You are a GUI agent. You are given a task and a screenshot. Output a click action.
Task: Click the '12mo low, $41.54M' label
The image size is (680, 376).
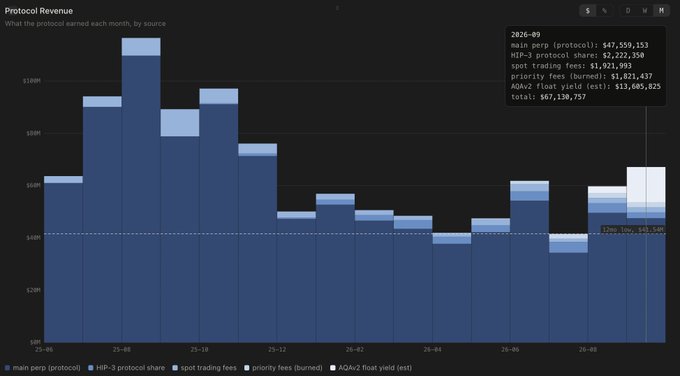[633, 229]
